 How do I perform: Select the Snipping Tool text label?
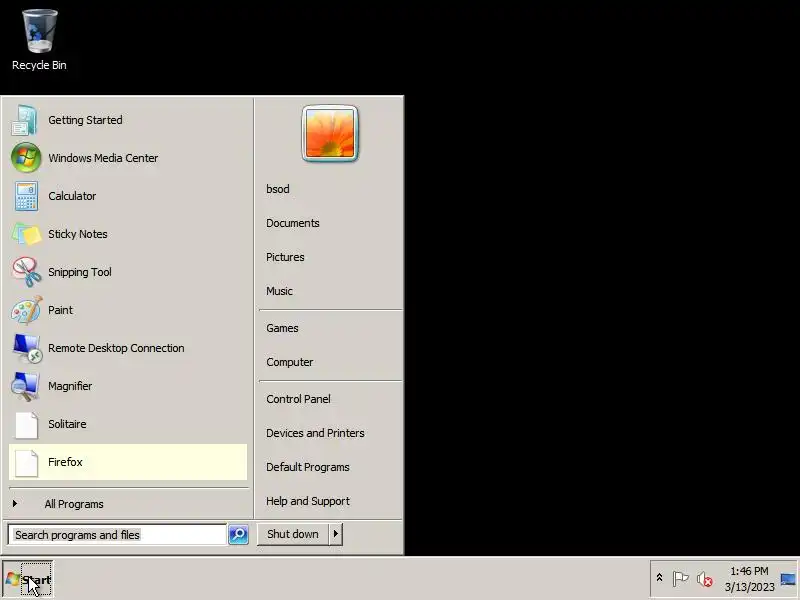click(x=80, y=272)
